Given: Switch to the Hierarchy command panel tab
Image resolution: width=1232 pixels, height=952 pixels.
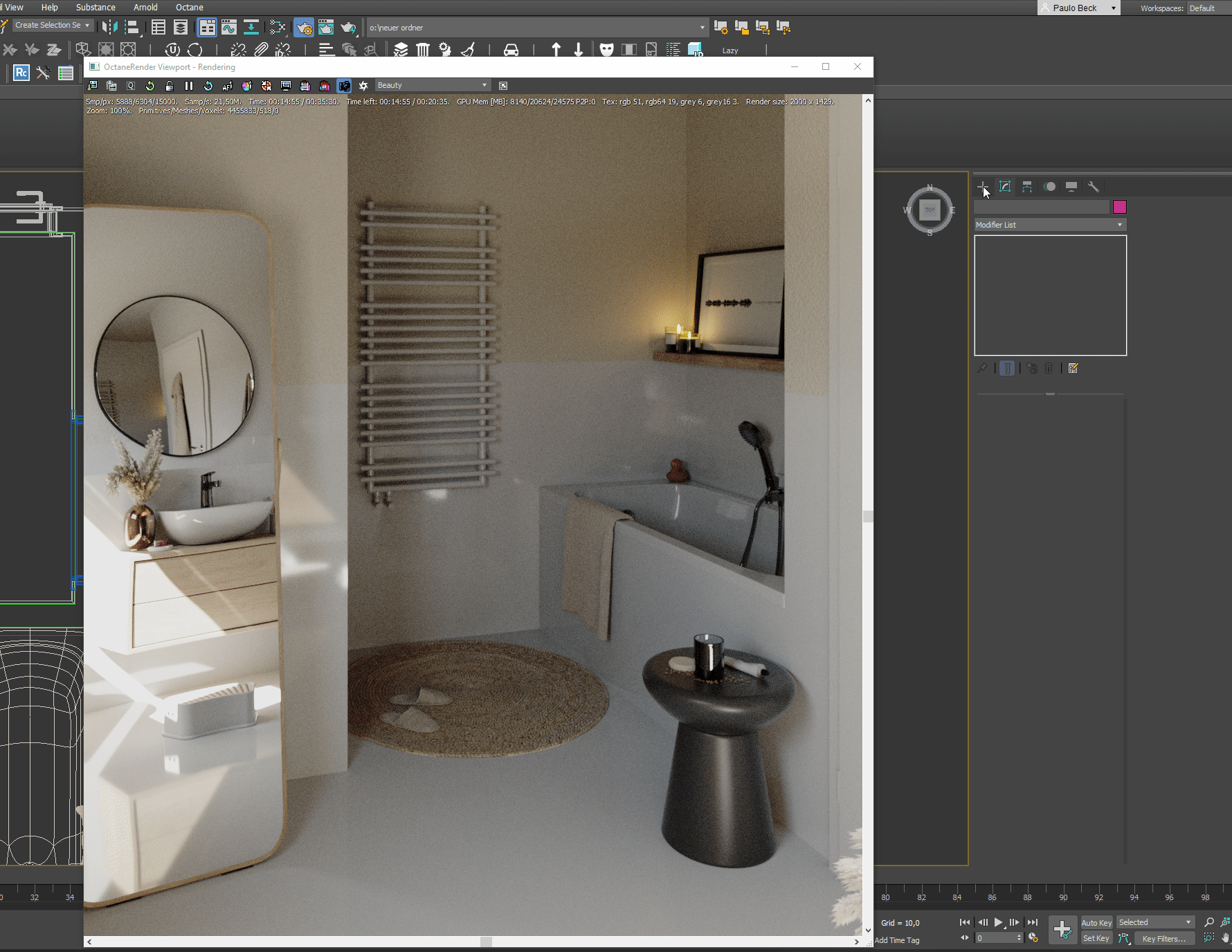Looking at the screenshot, I should (1027, 187).
